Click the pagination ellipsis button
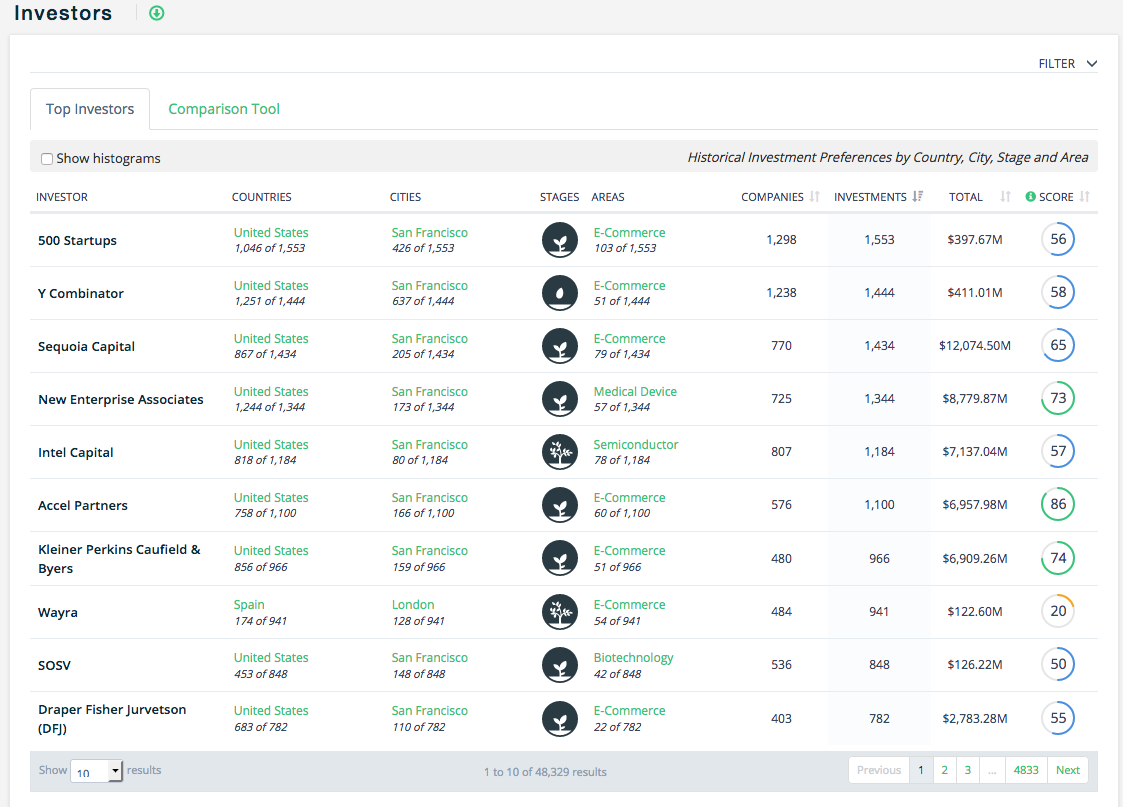 coord(992,770)
